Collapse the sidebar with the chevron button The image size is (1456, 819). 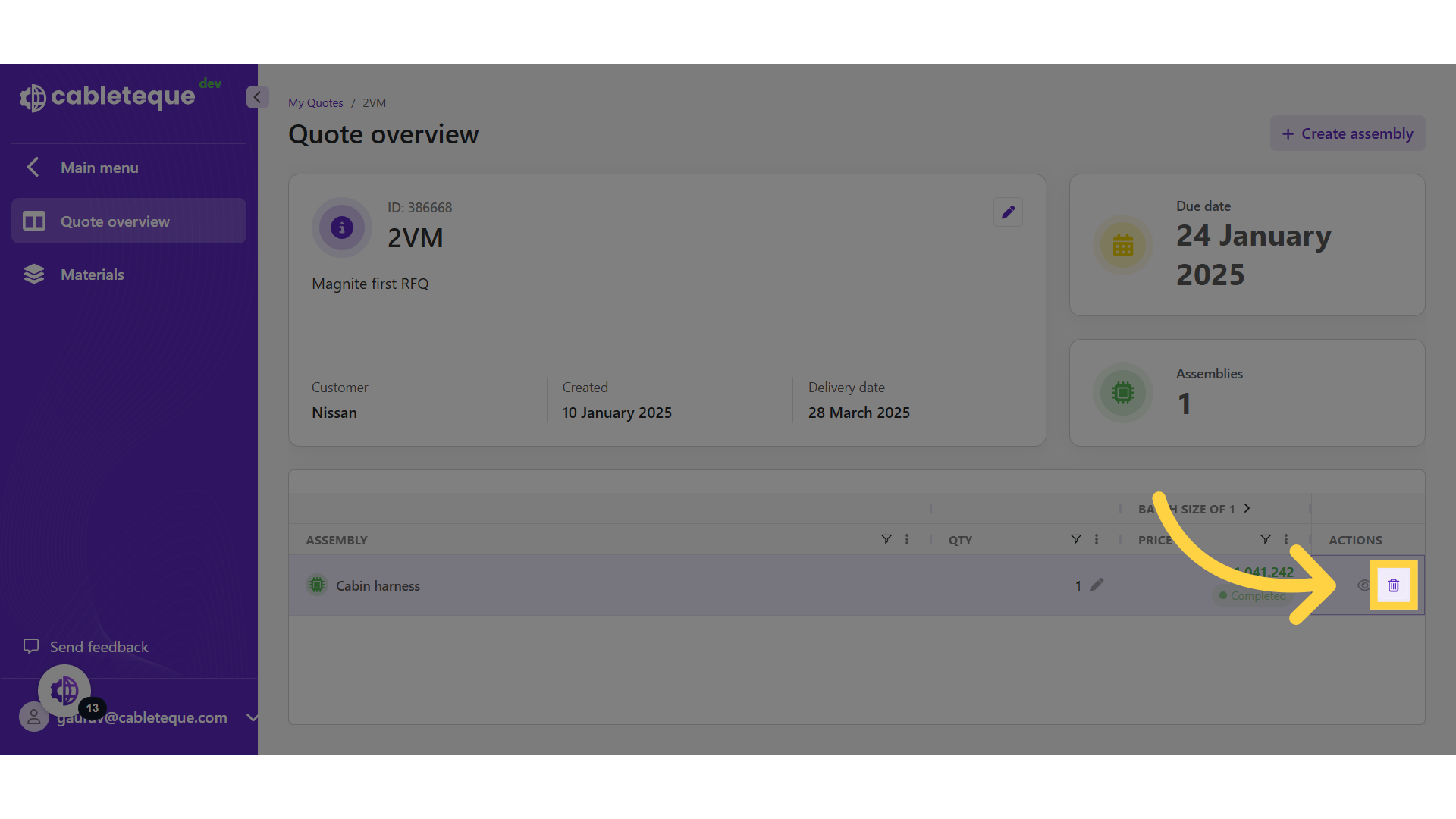(257, 97)
